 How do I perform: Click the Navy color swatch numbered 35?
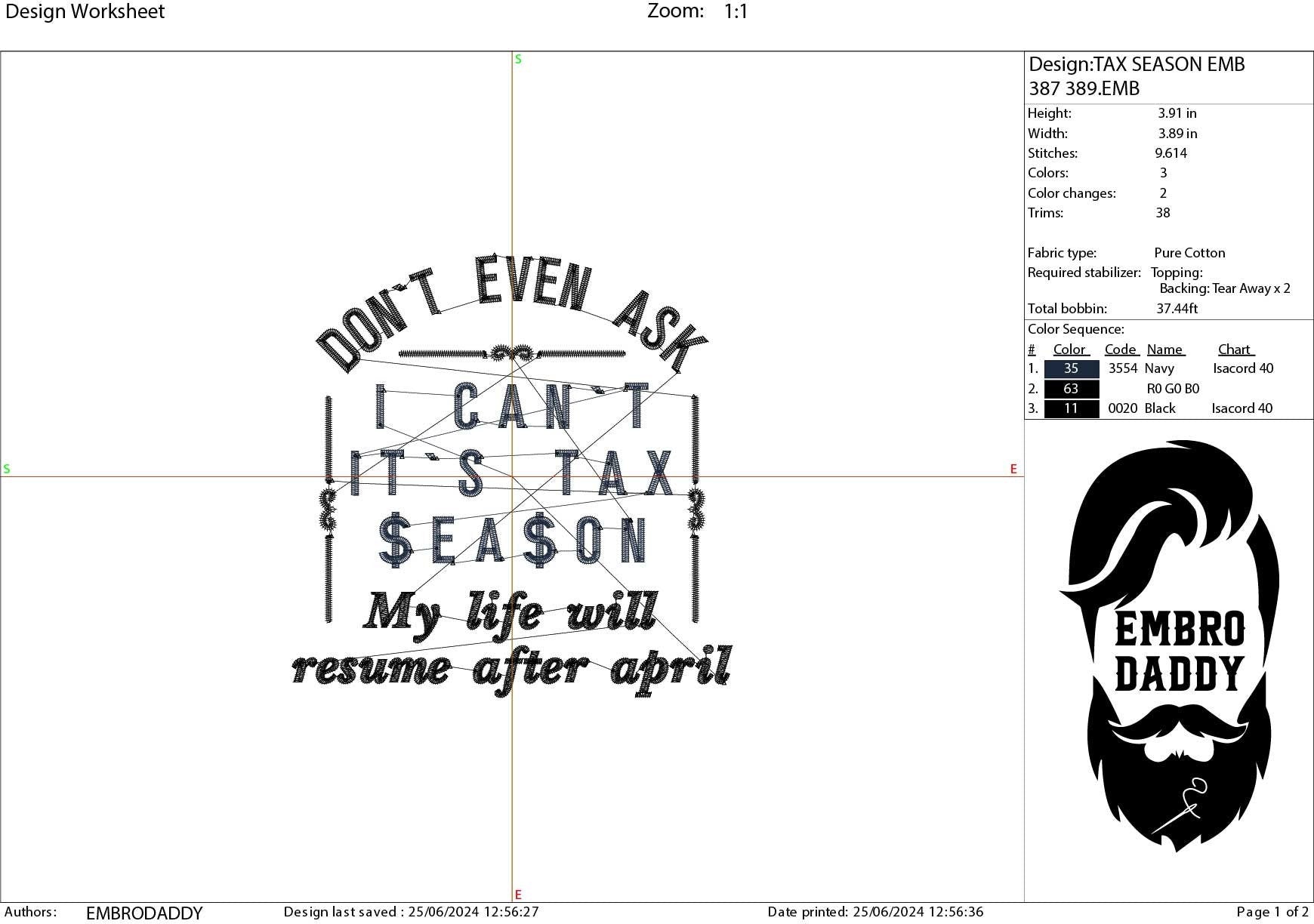(x=1071, y=368)
